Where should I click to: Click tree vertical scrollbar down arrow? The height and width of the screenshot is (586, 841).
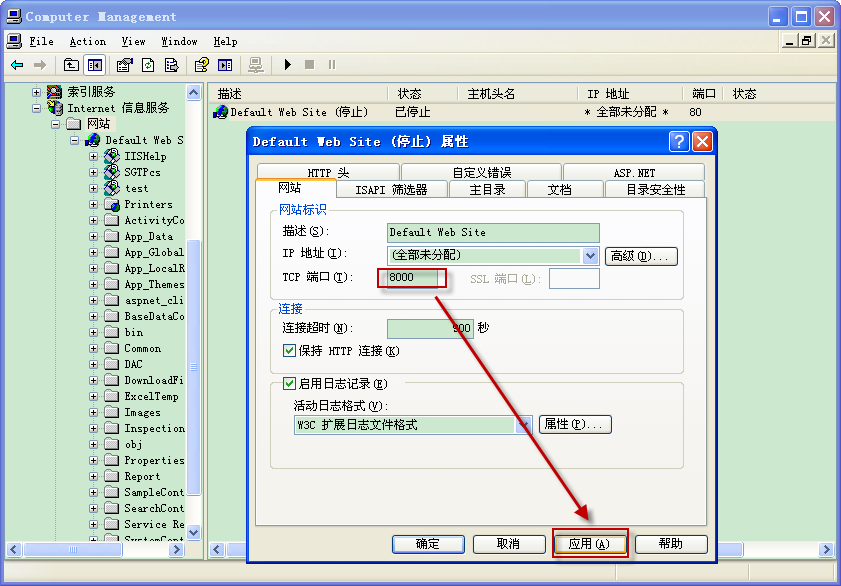click(194, 532)
